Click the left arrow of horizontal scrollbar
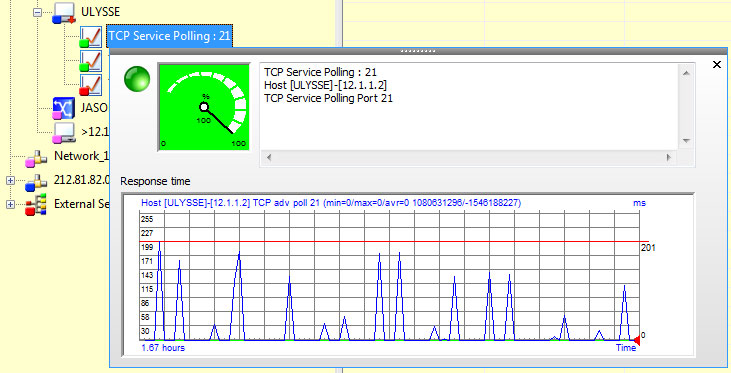The height and width of the screenshot is (373, 731). tap(269, 158)
